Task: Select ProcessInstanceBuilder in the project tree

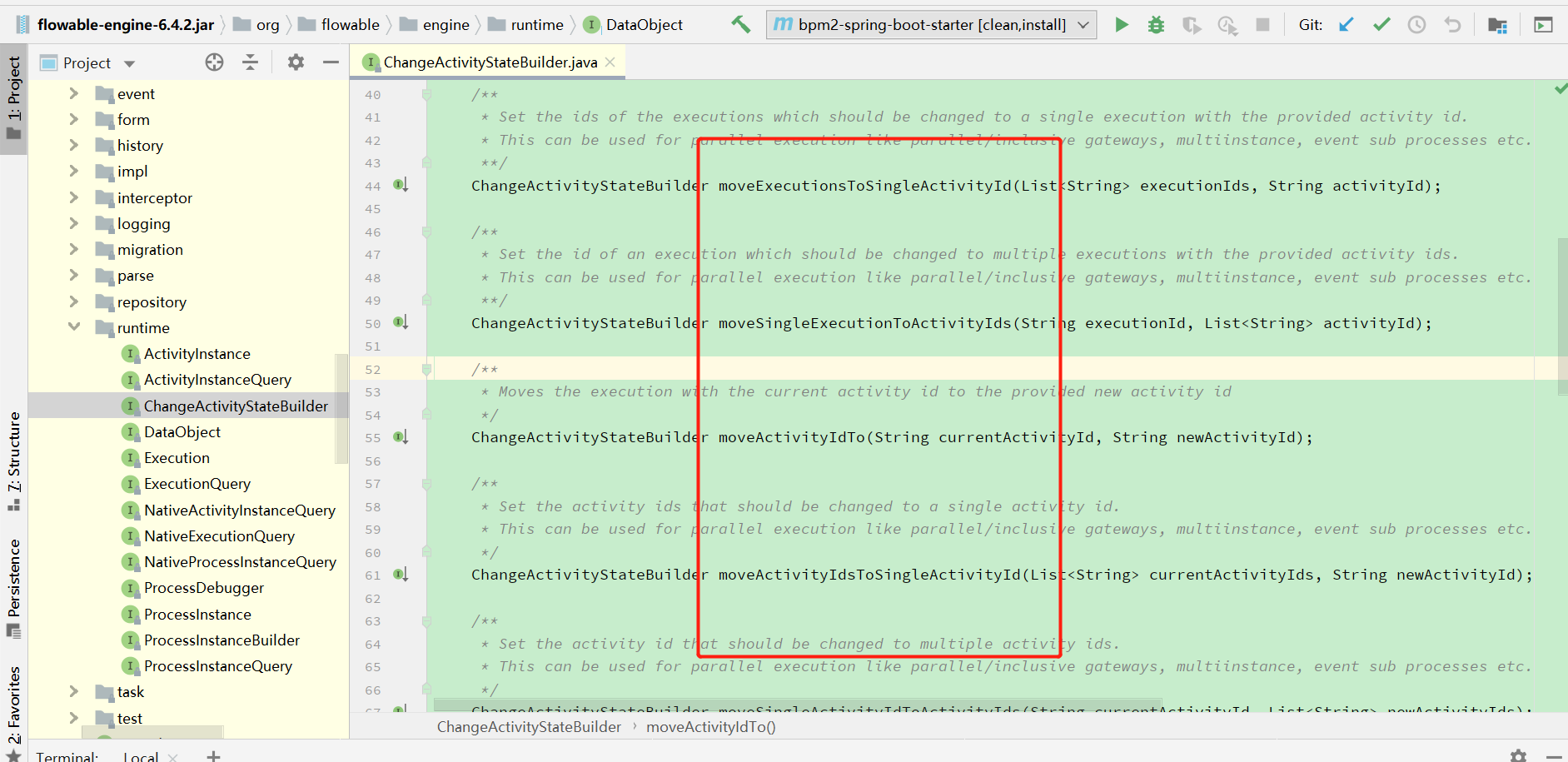Action: point(222,640)
